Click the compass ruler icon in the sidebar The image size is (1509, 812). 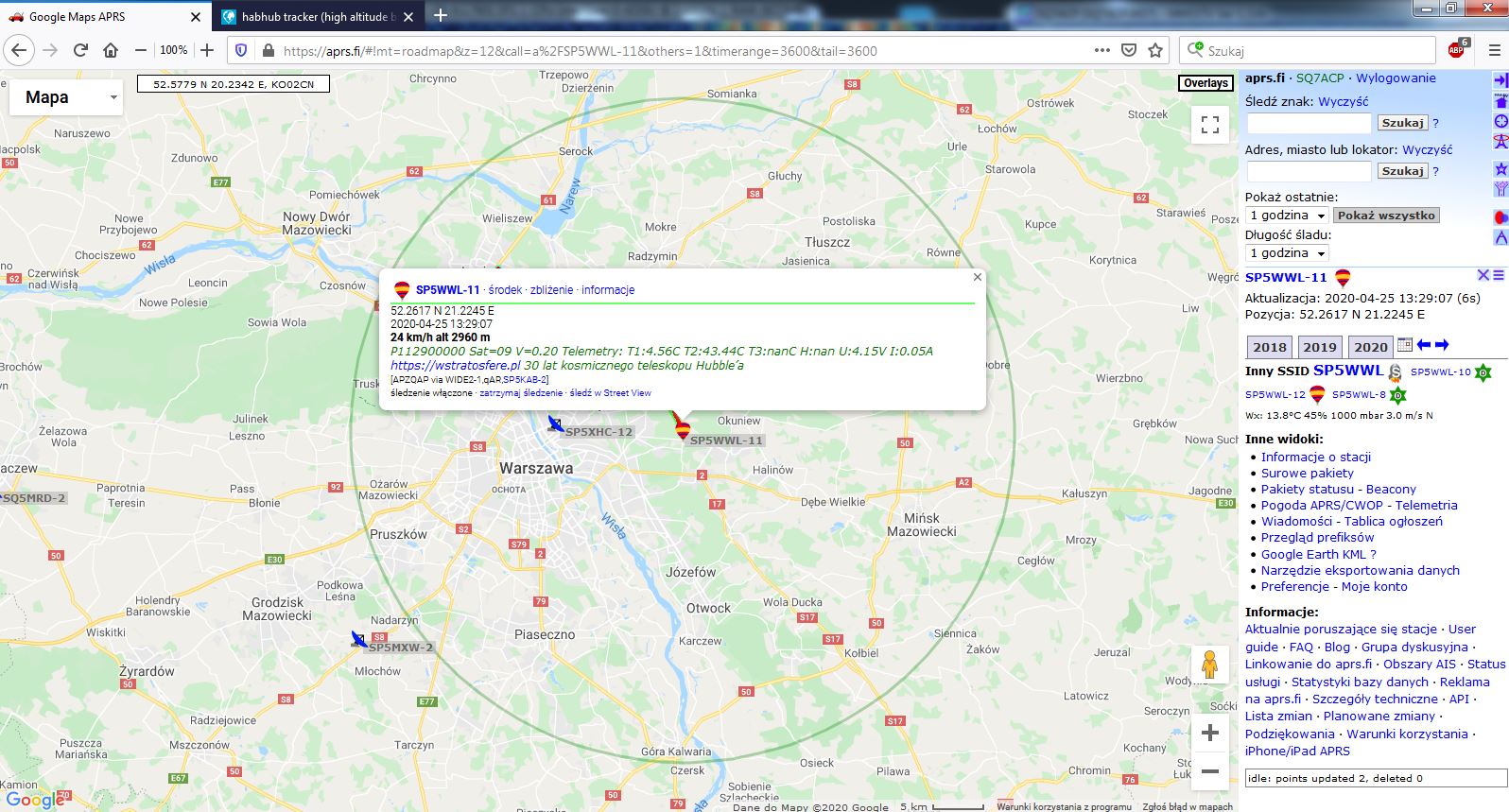[1500, 237]
